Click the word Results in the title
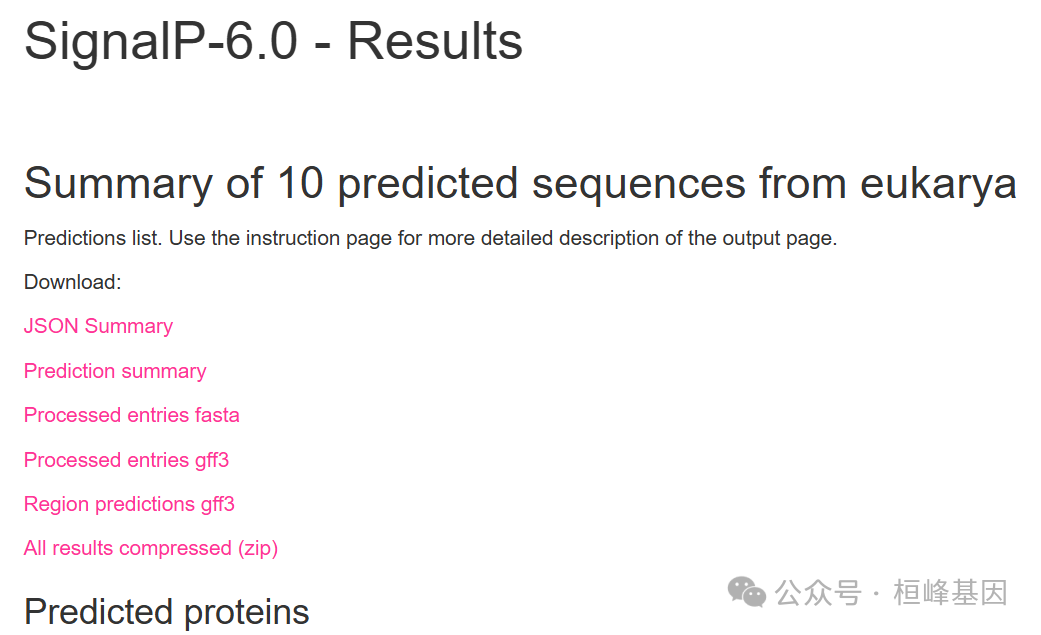The image size is (1041, 635). (435, 42)
